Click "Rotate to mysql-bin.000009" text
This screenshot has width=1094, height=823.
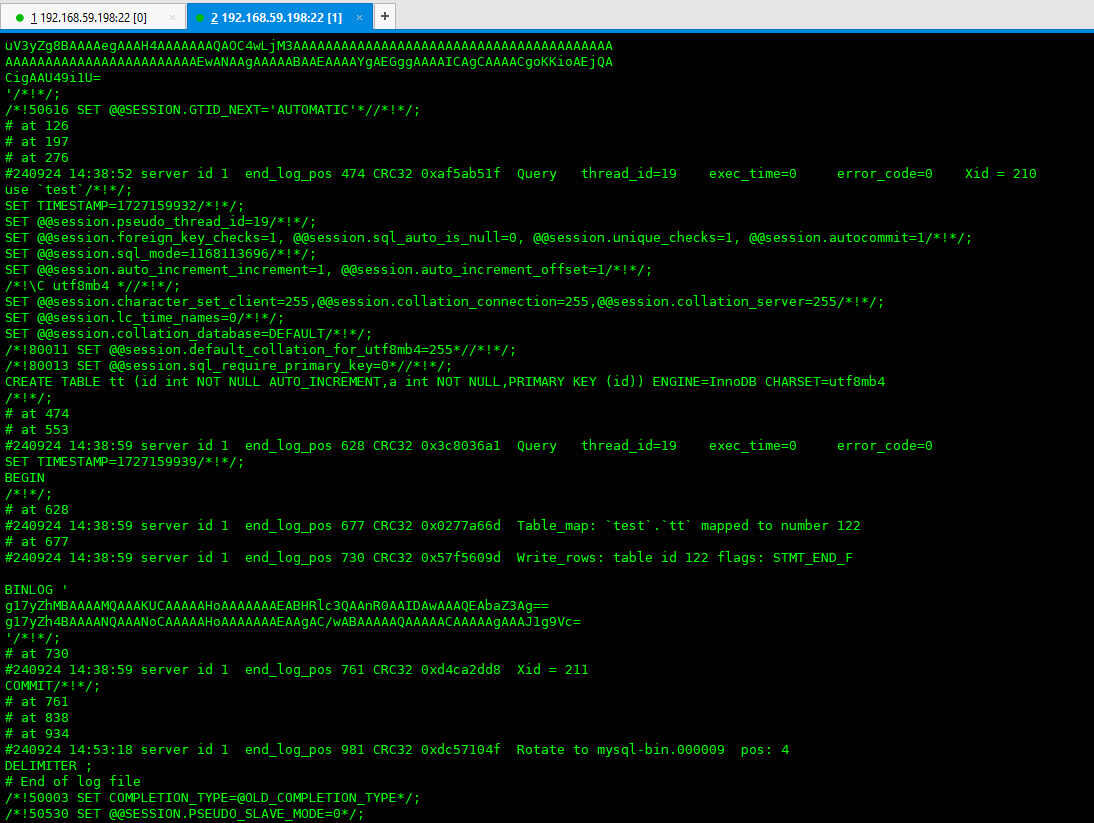[x=620, y=750]
